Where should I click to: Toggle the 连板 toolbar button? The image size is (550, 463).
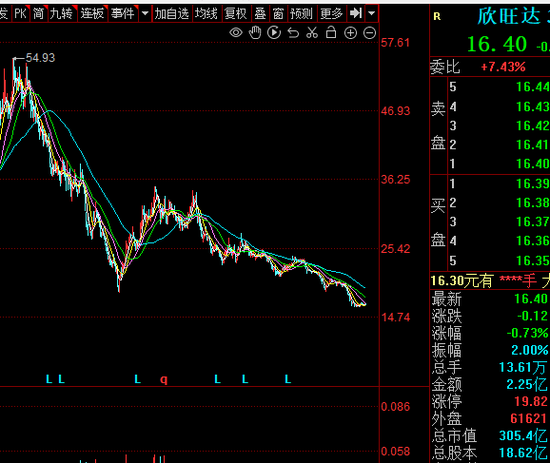92,14
